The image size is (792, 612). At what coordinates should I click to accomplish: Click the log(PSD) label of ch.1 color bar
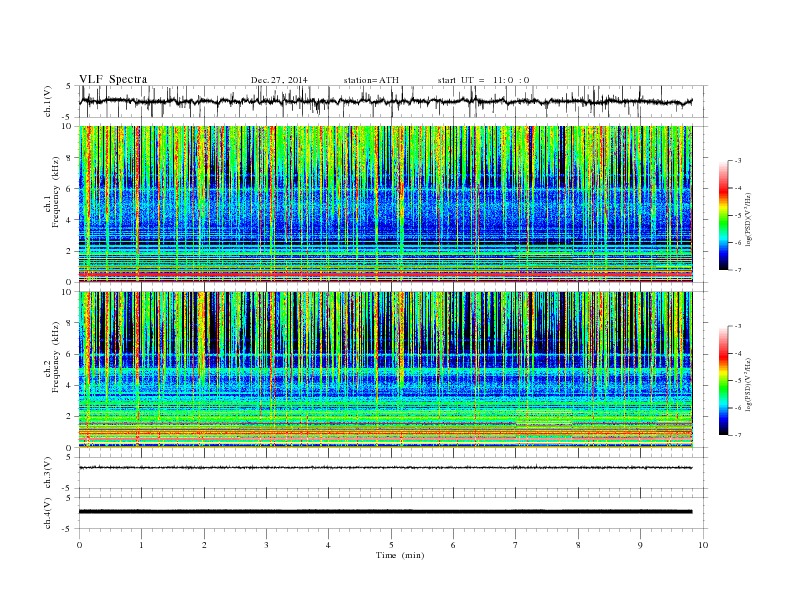[748, 220]
